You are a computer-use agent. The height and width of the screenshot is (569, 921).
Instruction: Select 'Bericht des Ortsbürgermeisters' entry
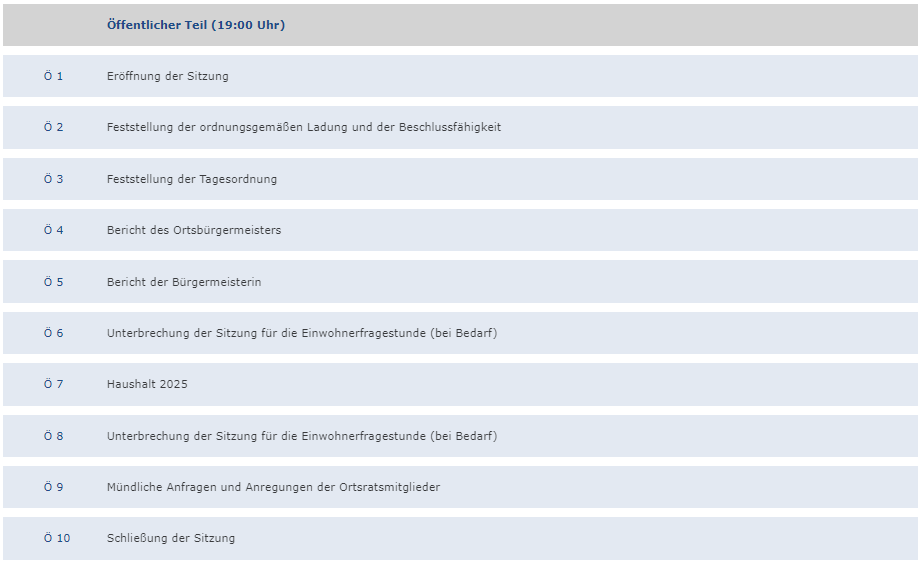[194, 230]
